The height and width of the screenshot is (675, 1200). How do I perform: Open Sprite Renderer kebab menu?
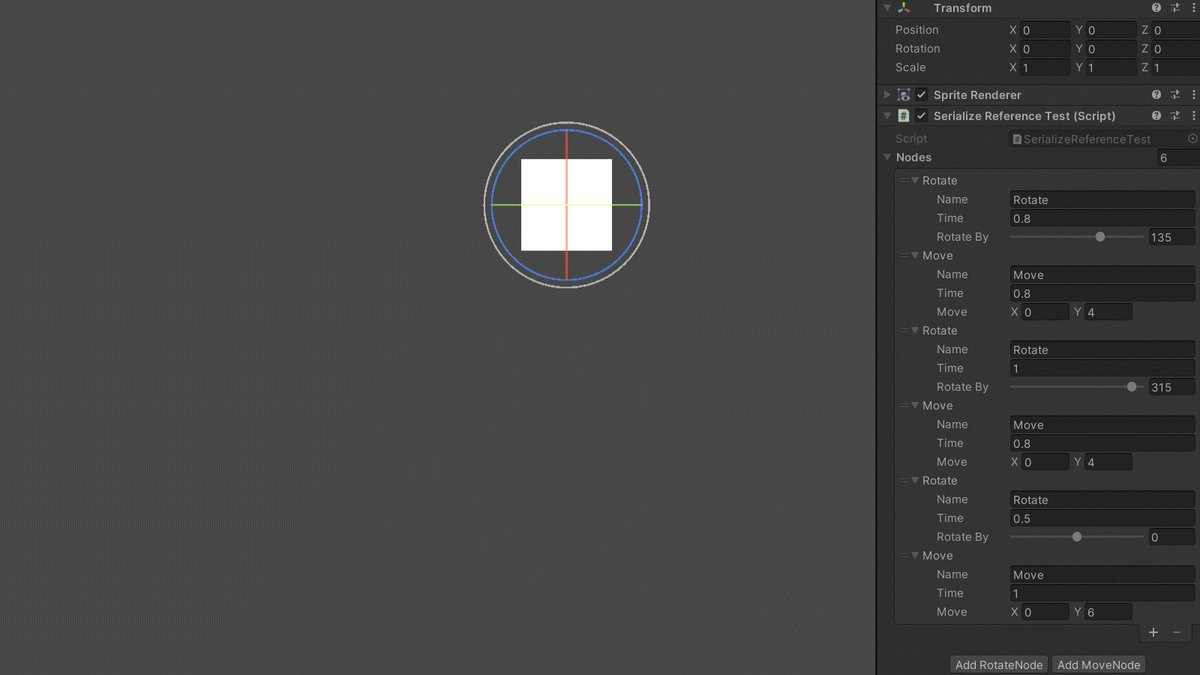click(1193, 95)
